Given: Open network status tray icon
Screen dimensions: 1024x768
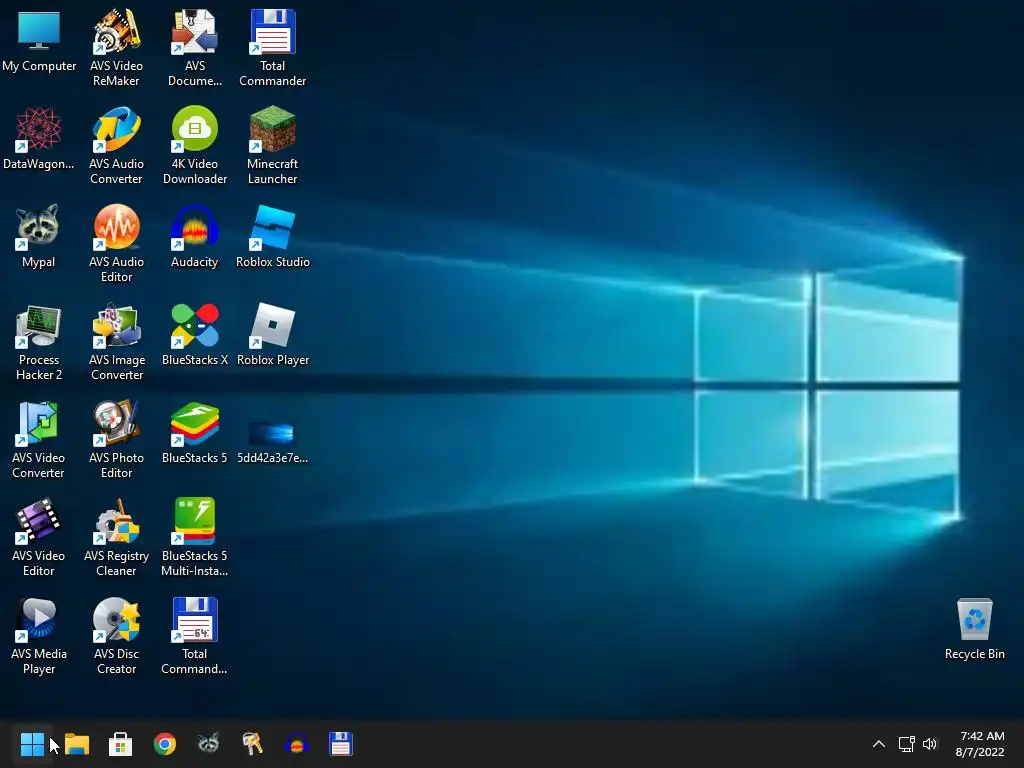Looking at the screenshot, I should tap(906, 744).
